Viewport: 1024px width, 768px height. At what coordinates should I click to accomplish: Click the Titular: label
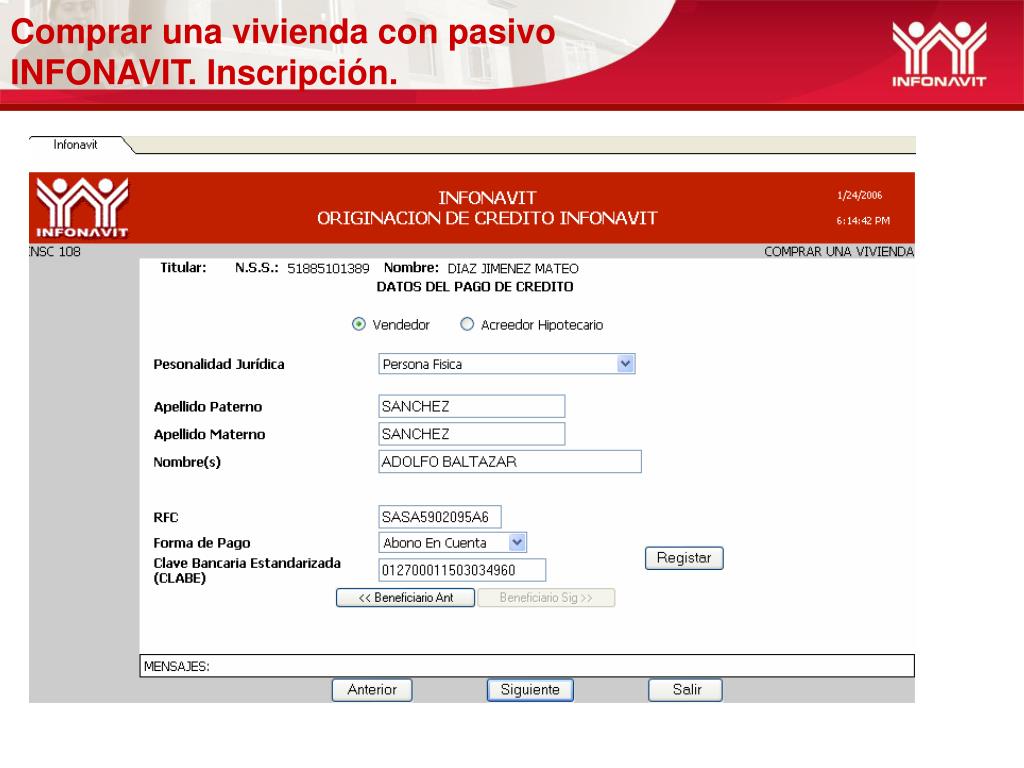click(x=184, y=268)
